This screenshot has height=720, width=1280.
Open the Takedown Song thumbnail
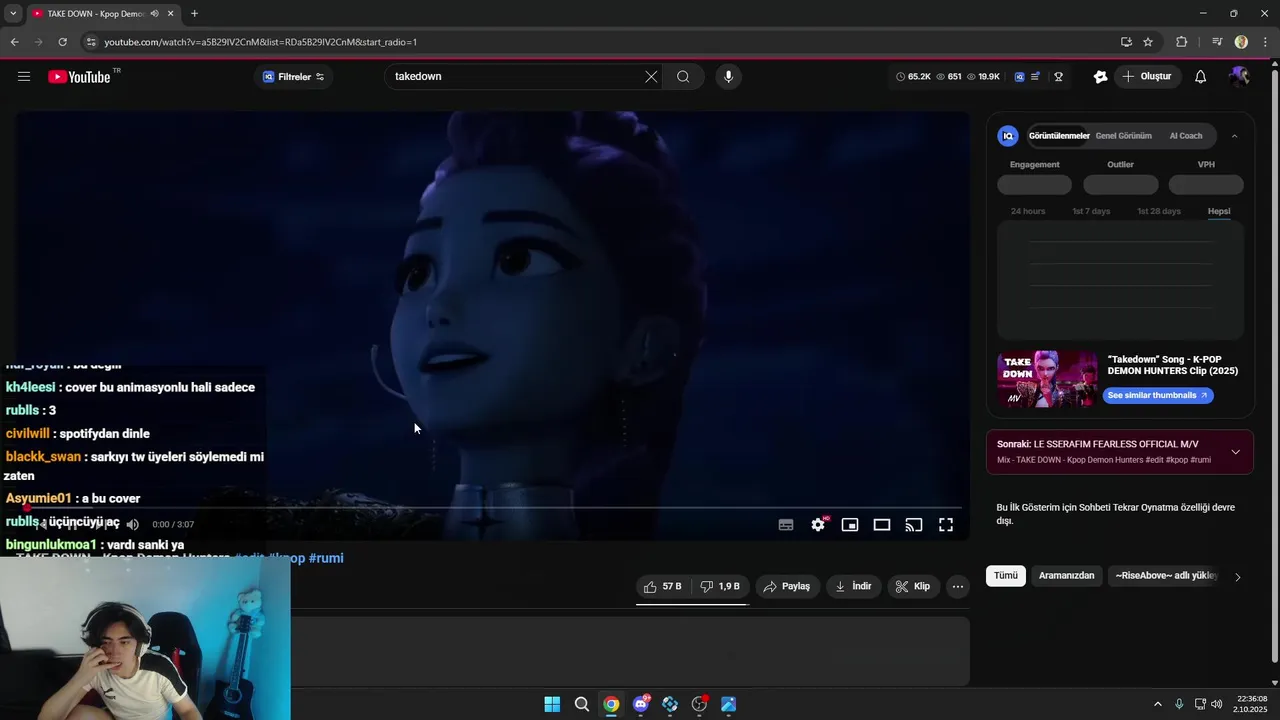(x=1047, y=378)
